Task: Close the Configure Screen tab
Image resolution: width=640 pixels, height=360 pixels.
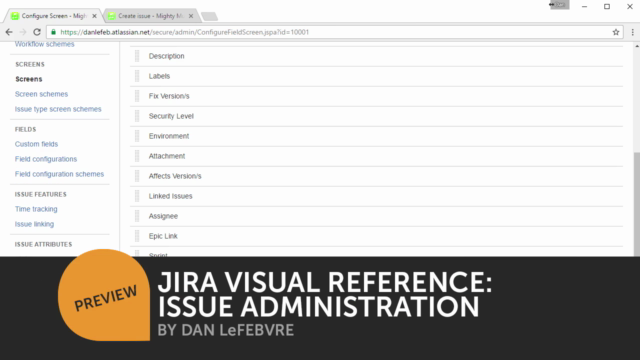Action: (94, 16)
